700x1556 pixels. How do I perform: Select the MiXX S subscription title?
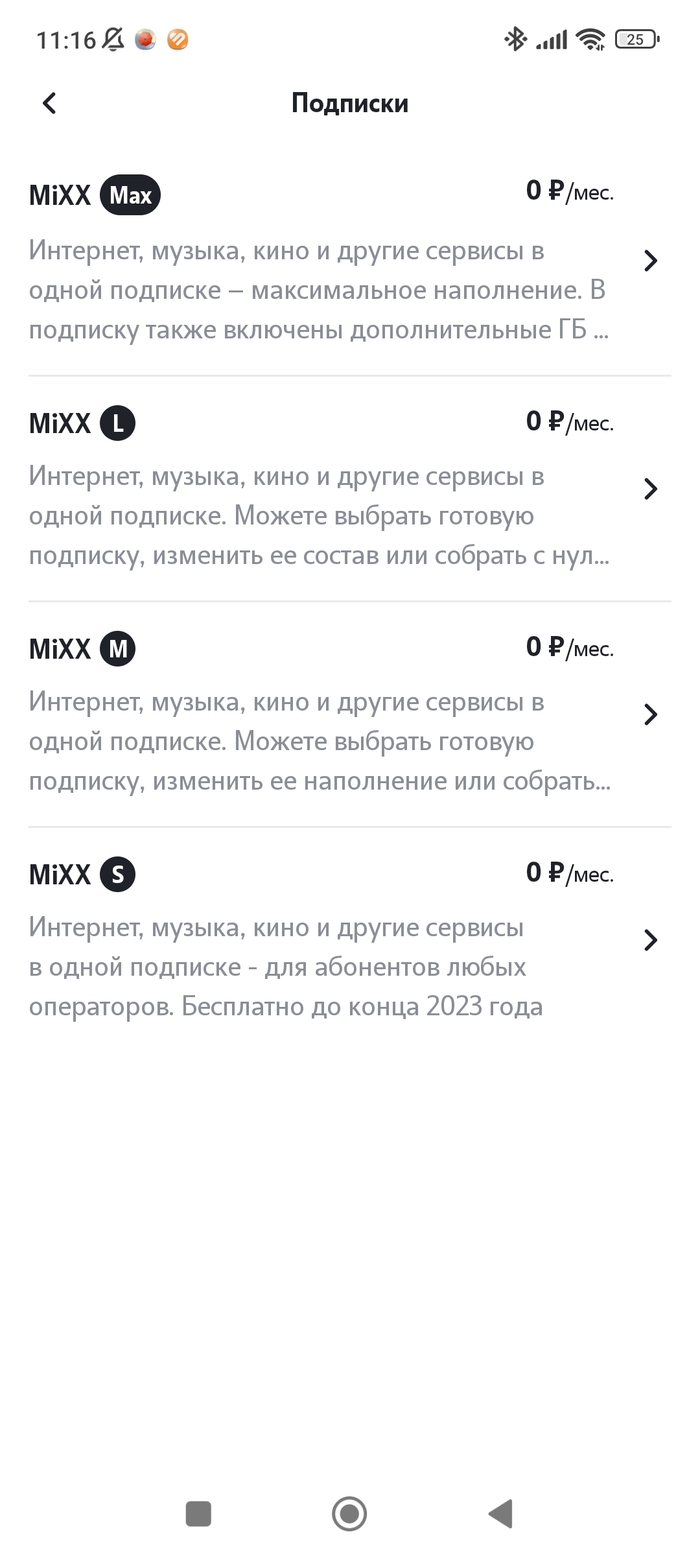click(60, 875)
